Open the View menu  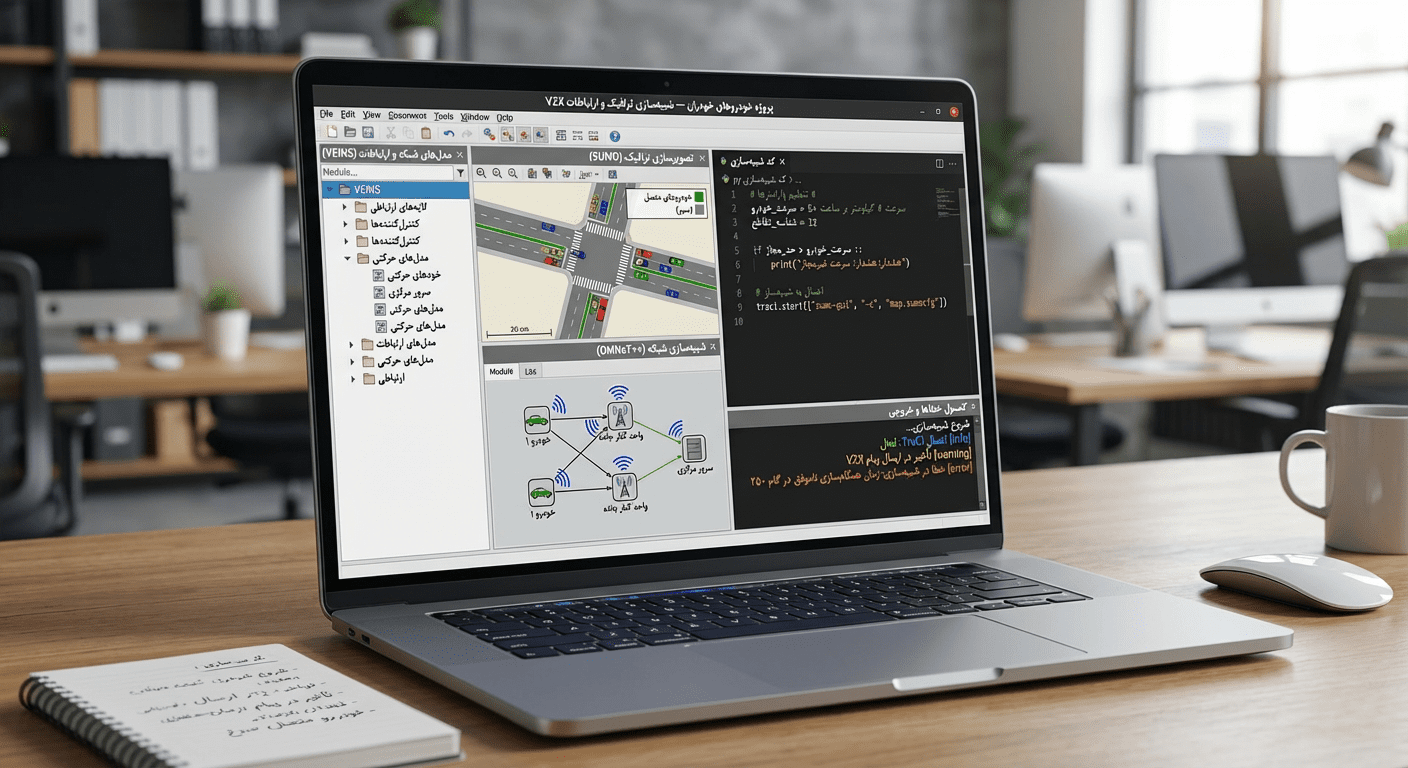(x=372, y=115)
